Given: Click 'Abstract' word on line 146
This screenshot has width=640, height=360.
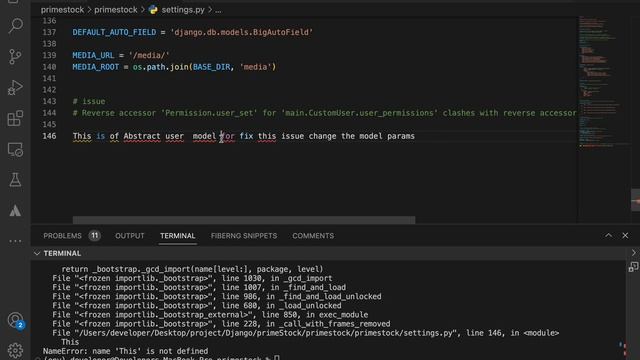Looking at the screenshot, I should 142,136.
